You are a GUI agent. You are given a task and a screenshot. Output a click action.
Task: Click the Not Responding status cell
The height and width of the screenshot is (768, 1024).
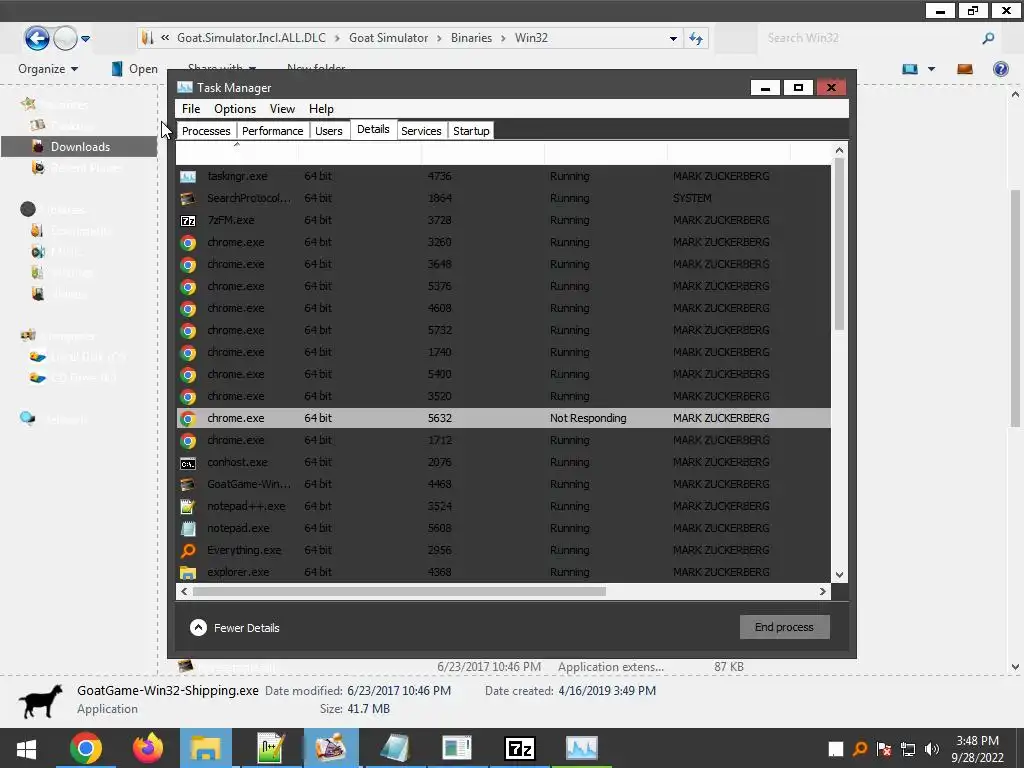click(588, 419)
